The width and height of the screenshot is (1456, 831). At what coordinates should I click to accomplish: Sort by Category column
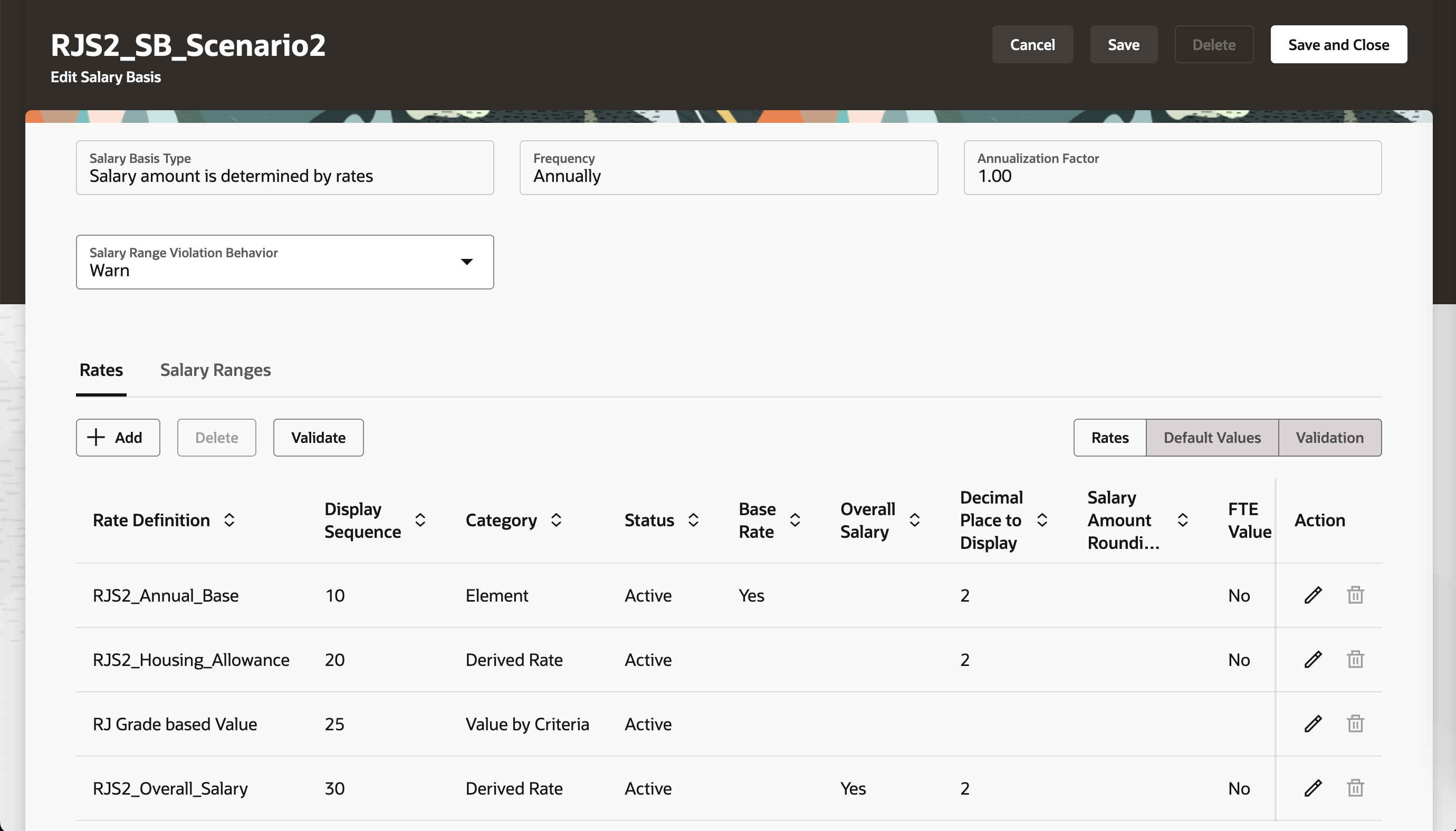pyautogui.click(x=556, y=520)
